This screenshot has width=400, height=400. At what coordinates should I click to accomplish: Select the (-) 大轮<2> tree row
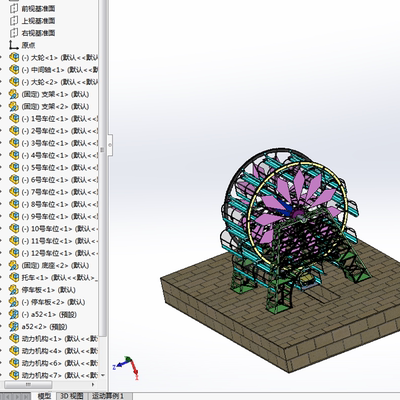(x=53, y=82)
